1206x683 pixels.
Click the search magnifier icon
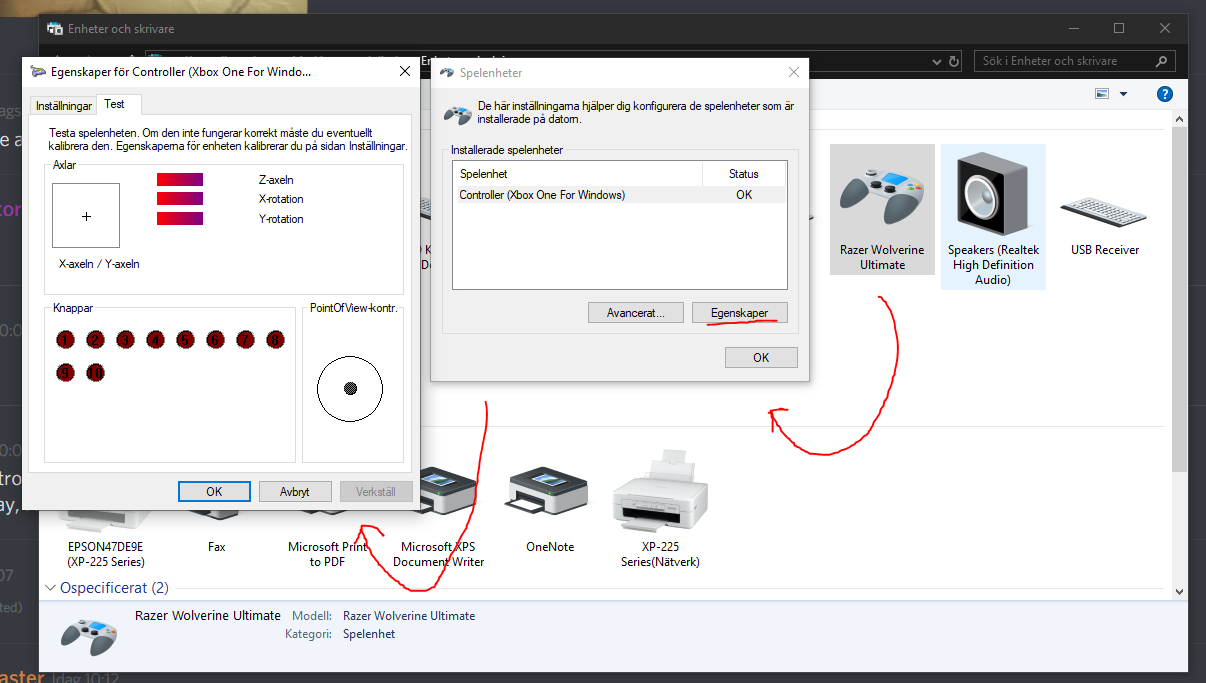click(1160, 61)
